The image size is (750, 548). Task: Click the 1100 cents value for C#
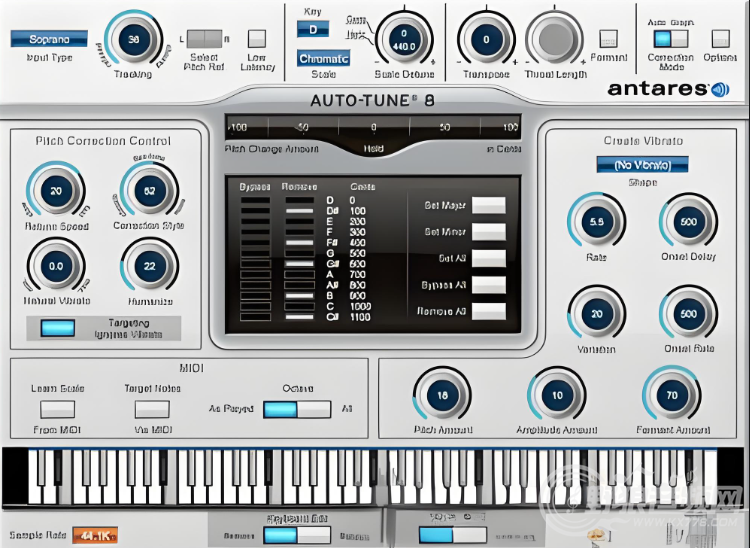point(360,317)
